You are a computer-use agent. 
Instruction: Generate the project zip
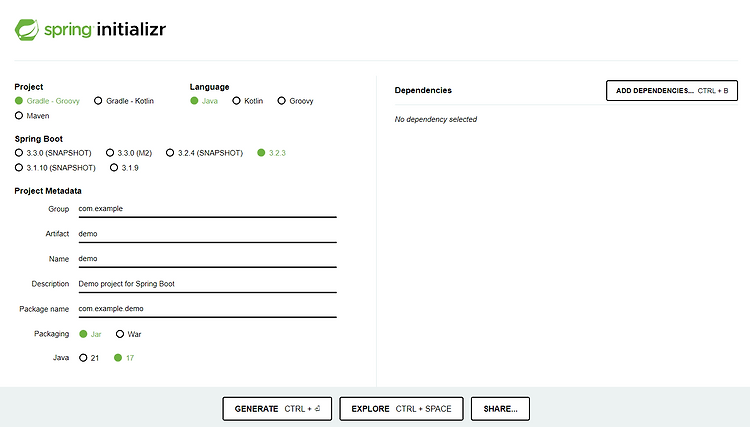(x=277, y=409)
